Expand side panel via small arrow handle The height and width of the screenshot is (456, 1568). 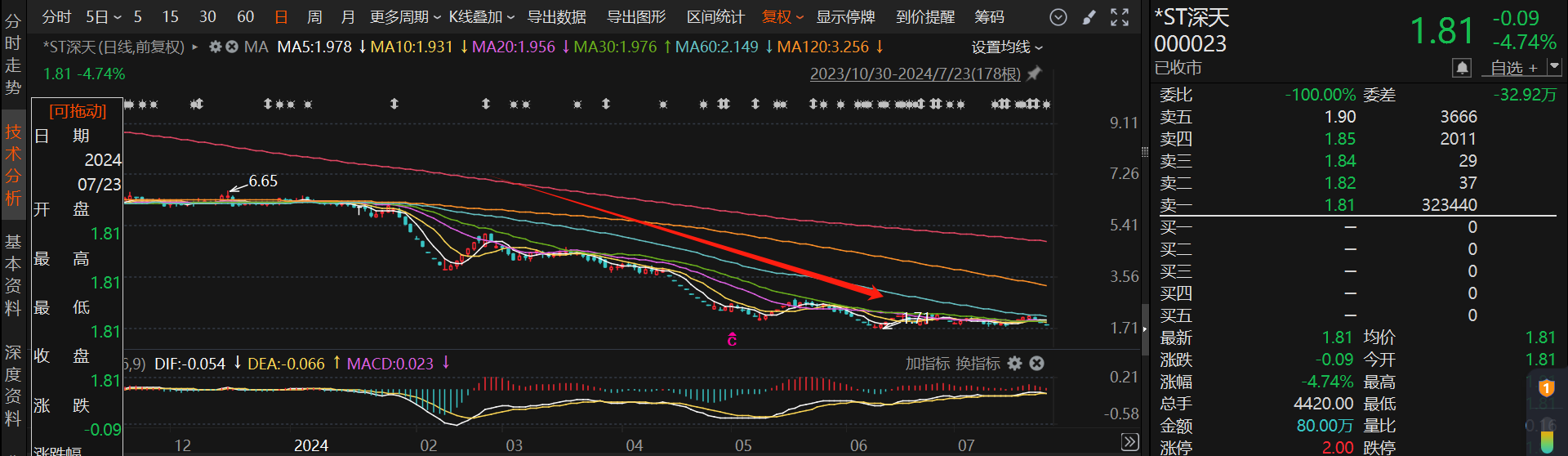pos(1145,329)
